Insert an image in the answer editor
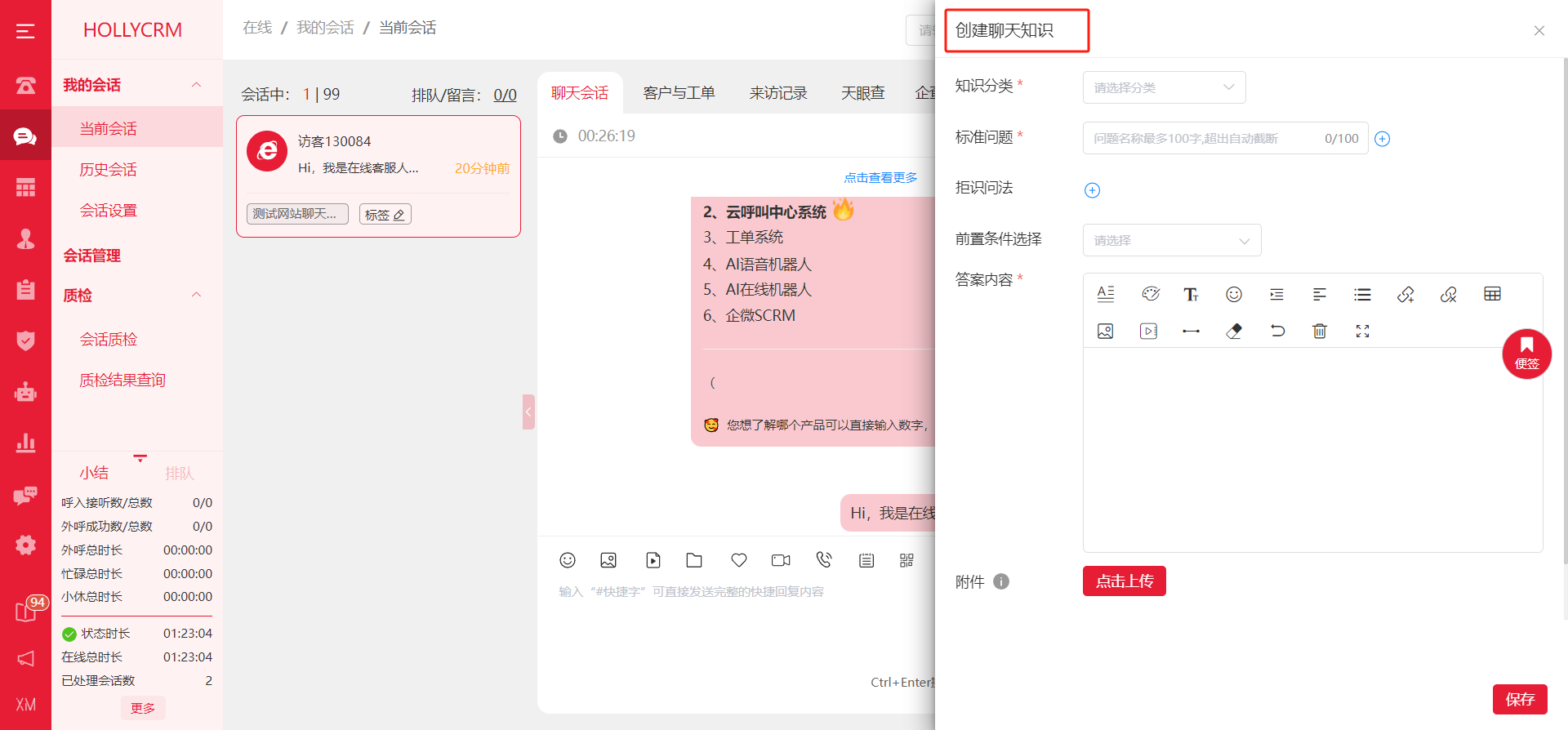The image size is (1568, 730). pos(1106,331)
